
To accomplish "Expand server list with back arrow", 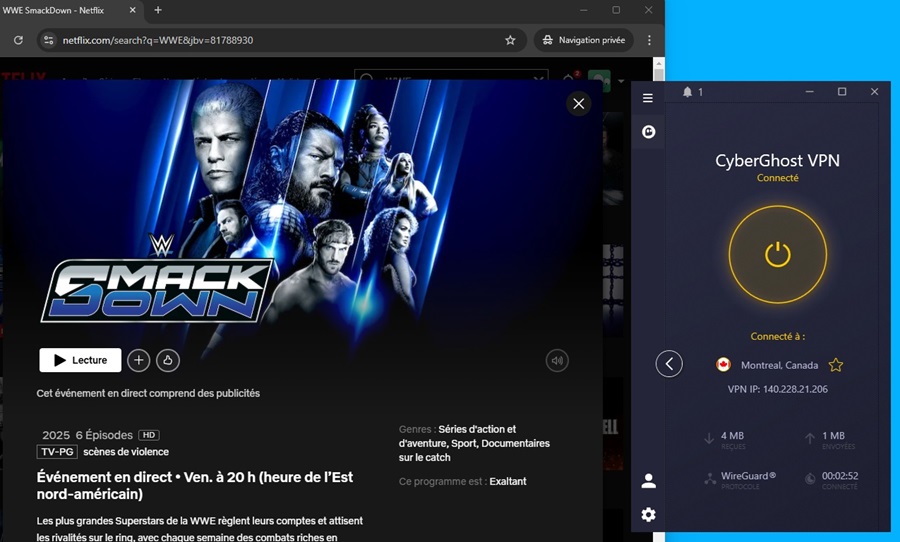I will click(x=669, y=363).
